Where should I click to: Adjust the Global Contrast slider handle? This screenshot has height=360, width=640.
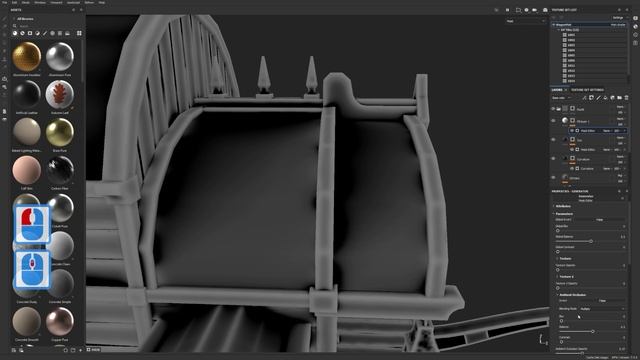point(558,251)
